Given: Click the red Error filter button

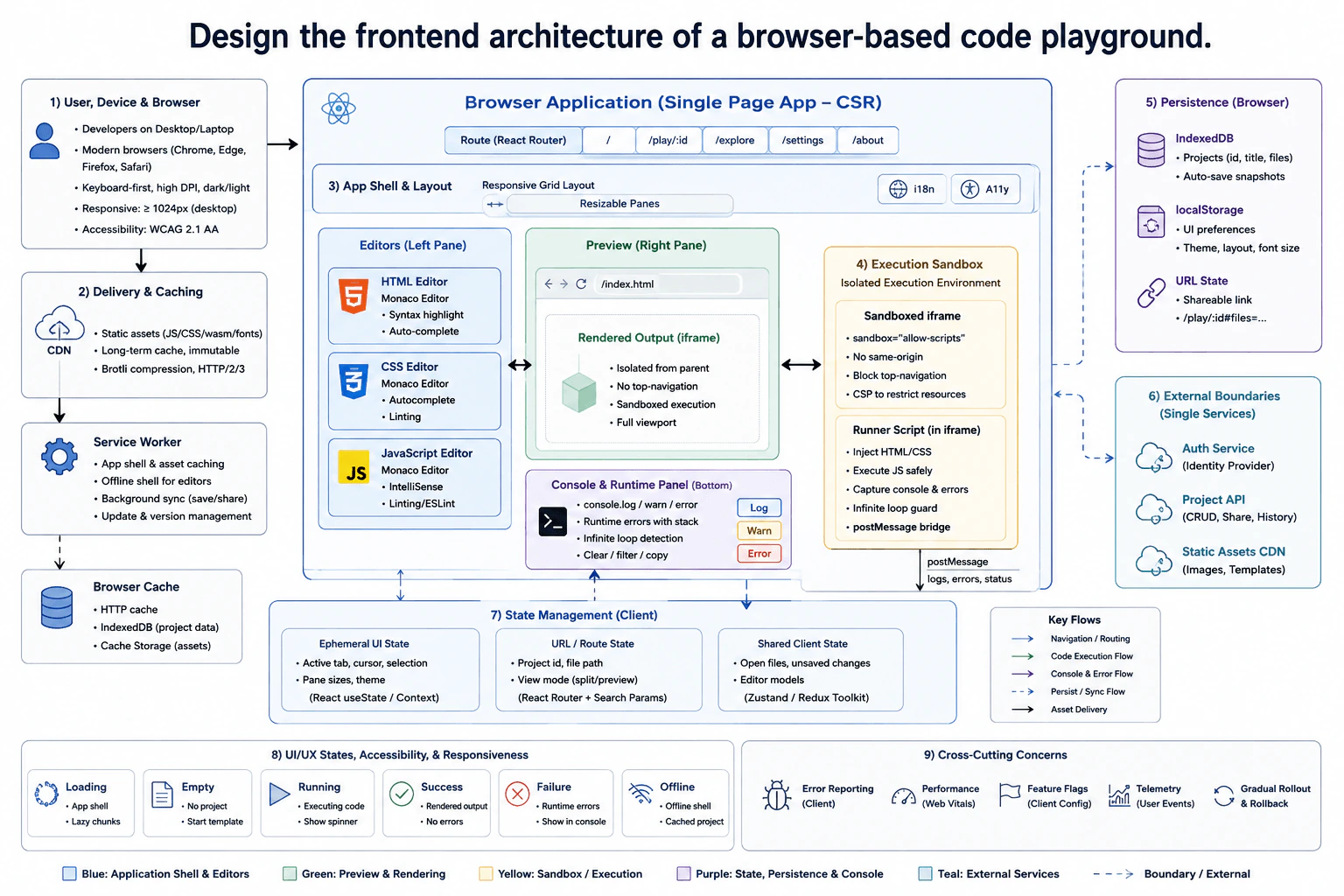Looking at the screenshot, I should (x=759, y=553).
